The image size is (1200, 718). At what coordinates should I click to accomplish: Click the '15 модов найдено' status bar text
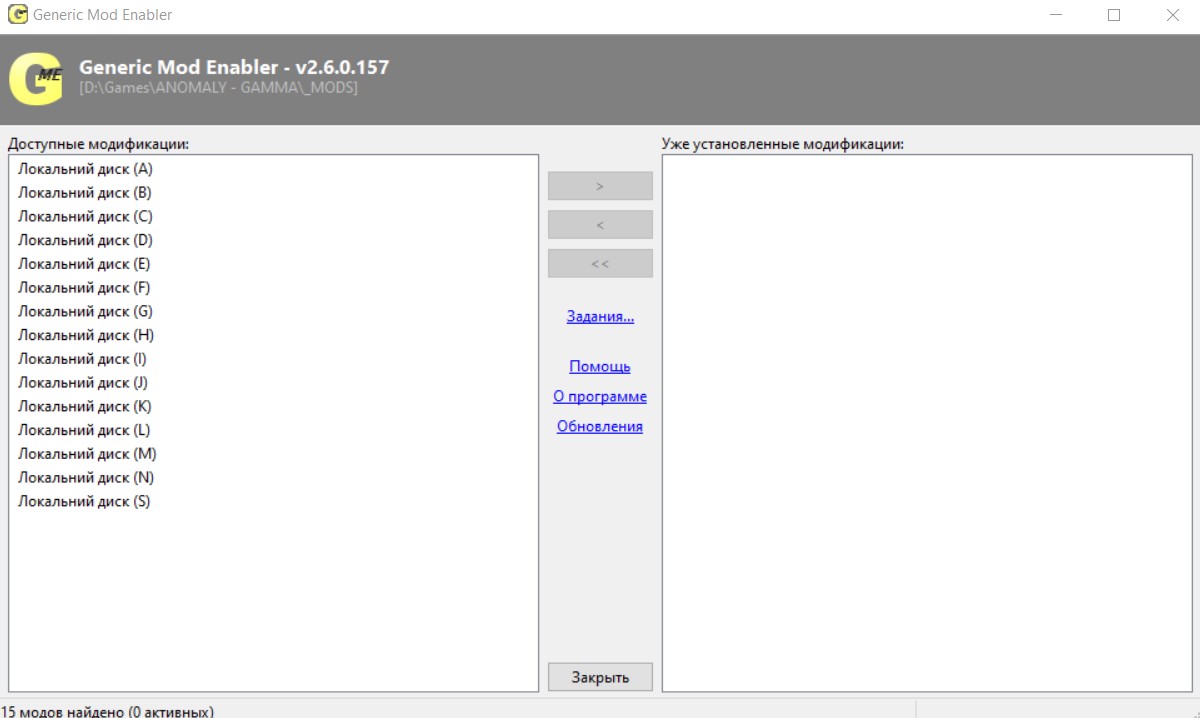click(x=107, y=711)
